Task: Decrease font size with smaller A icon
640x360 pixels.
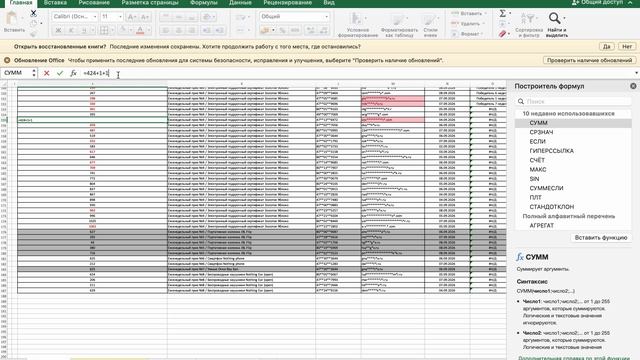Action: tap(144, 17)
